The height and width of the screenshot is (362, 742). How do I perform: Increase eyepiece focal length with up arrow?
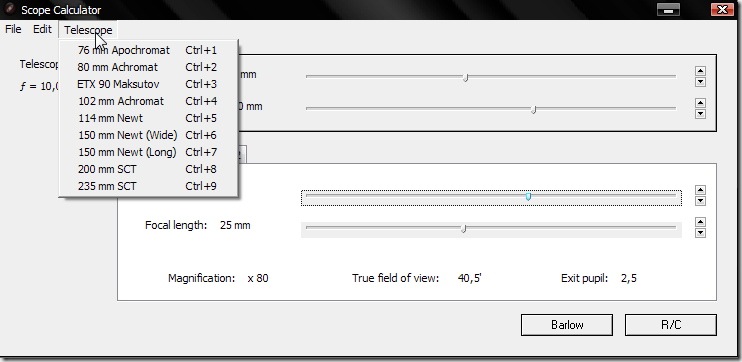[x=700, y=222]
